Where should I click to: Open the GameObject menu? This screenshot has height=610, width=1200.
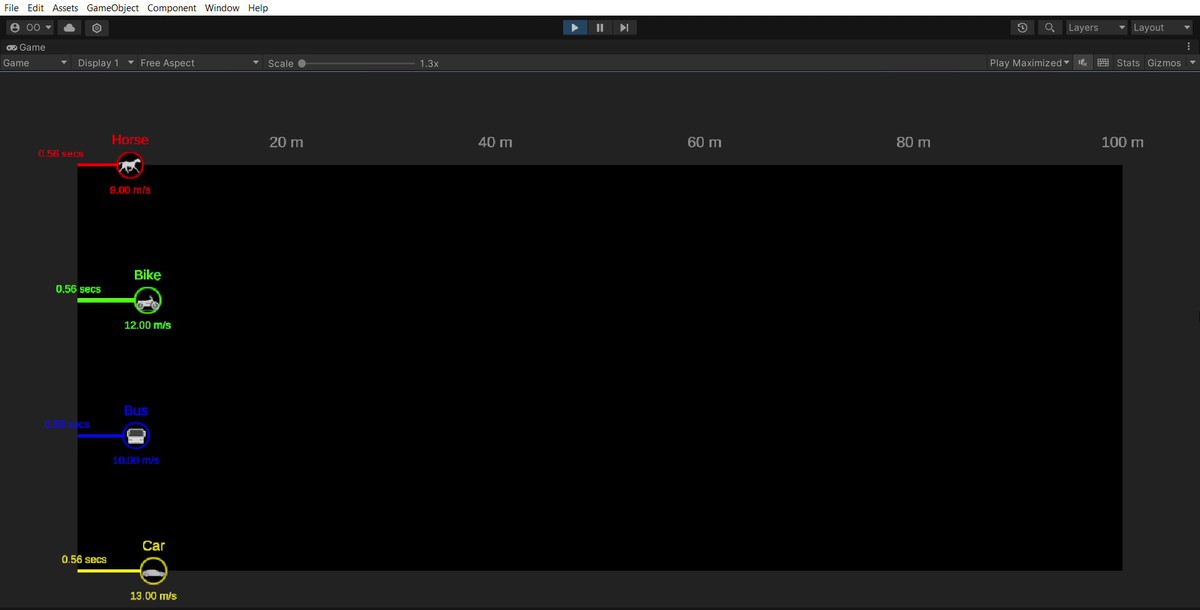point(112,8)
